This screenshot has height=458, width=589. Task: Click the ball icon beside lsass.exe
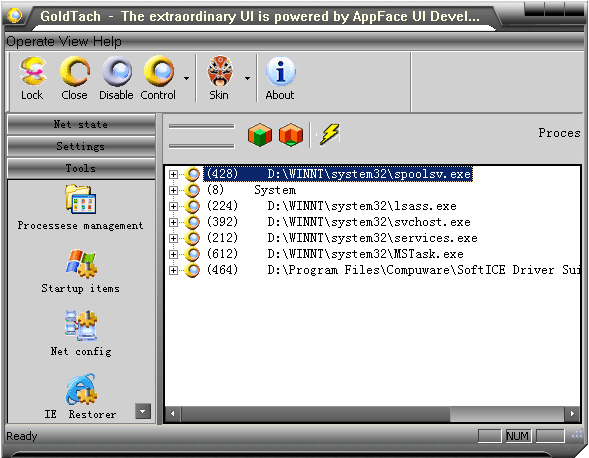point(192,206)
